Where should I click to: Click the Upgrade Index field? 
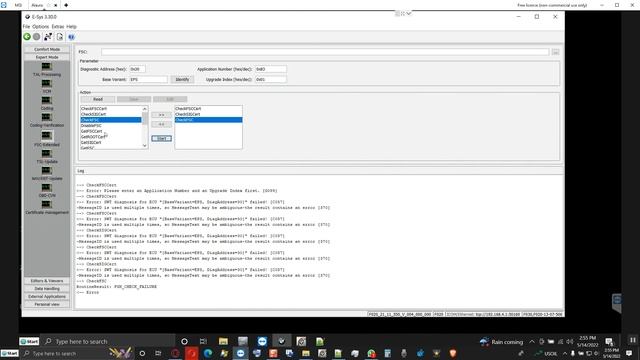coord(271,79)
